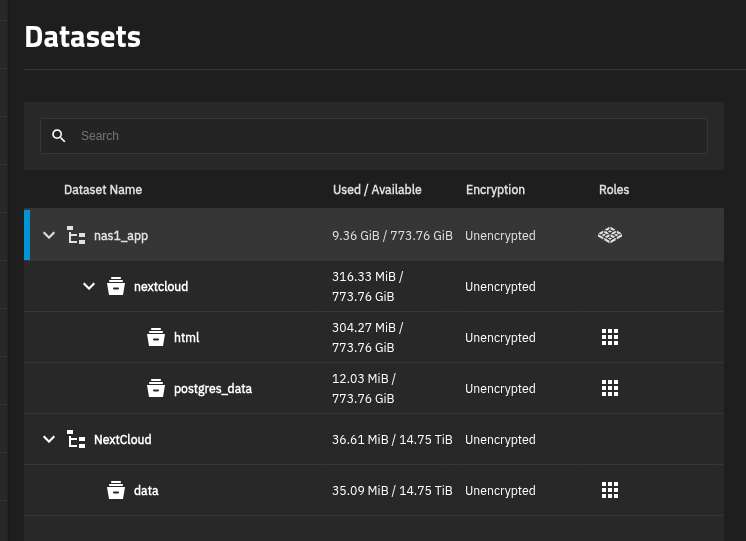746x541 pixels.
Task: Click the Used / Available column header
Action: (377, 190)
